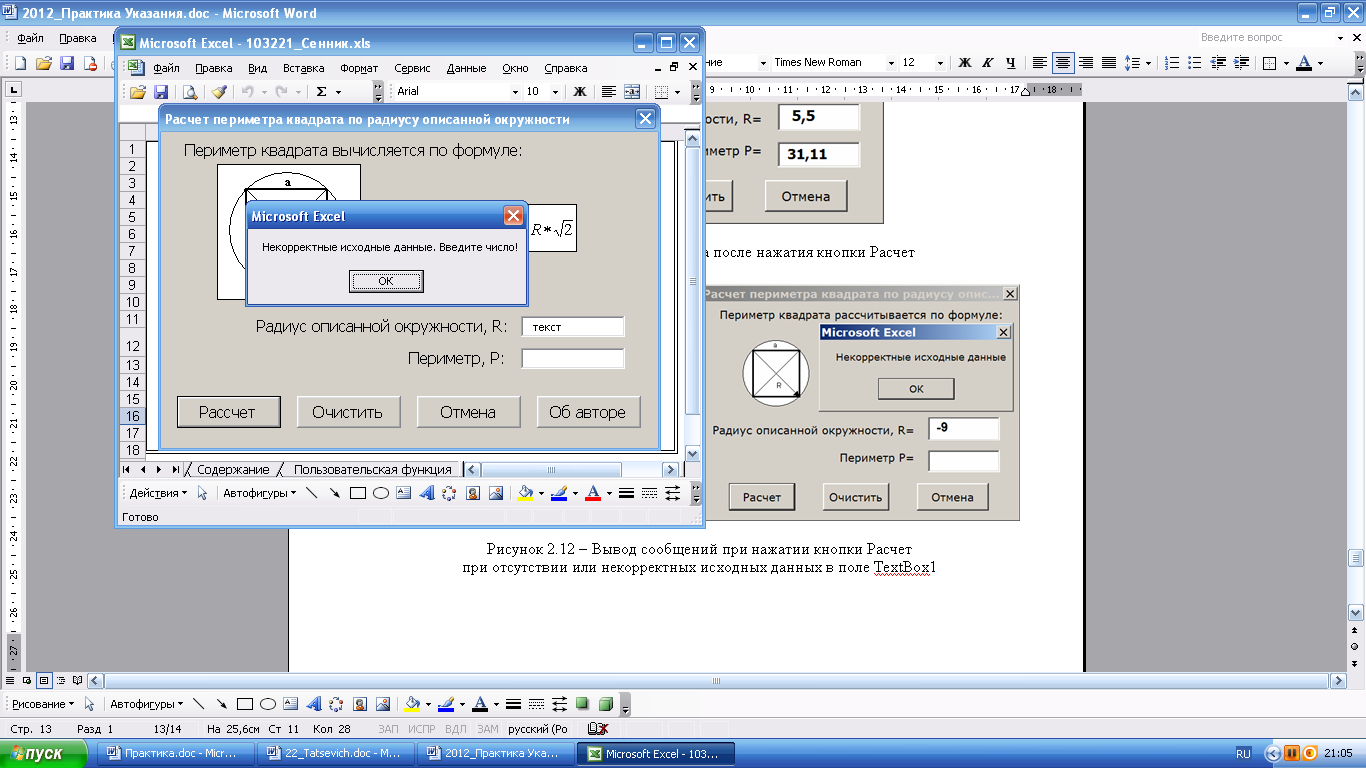Toggle Bold in Word toolbar
Image resolution: width=1366 pixels, height=768 pixels.
965,62
